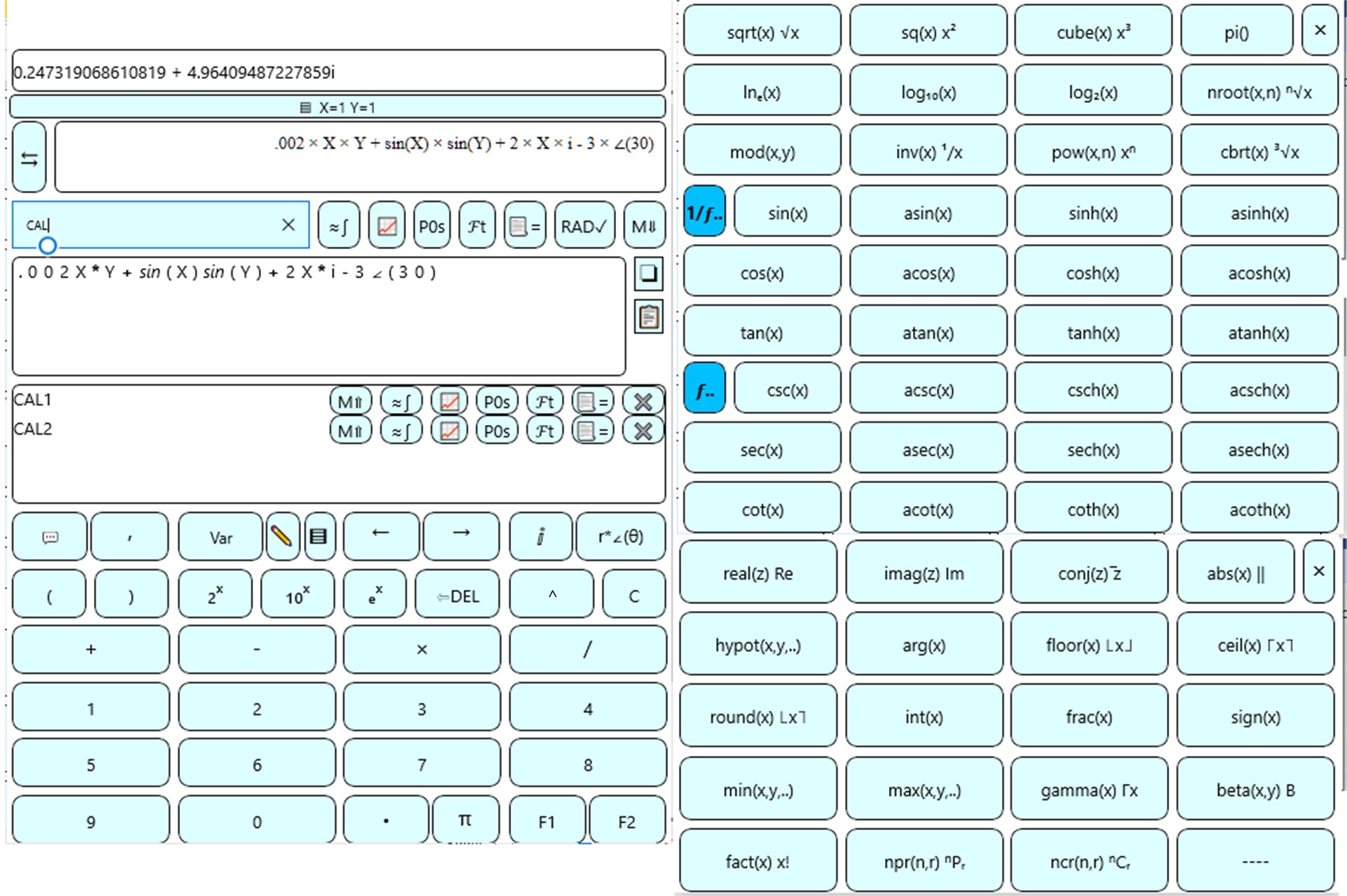Click the copy icon beside the expression editor
1347x896 pixels.
648,274
